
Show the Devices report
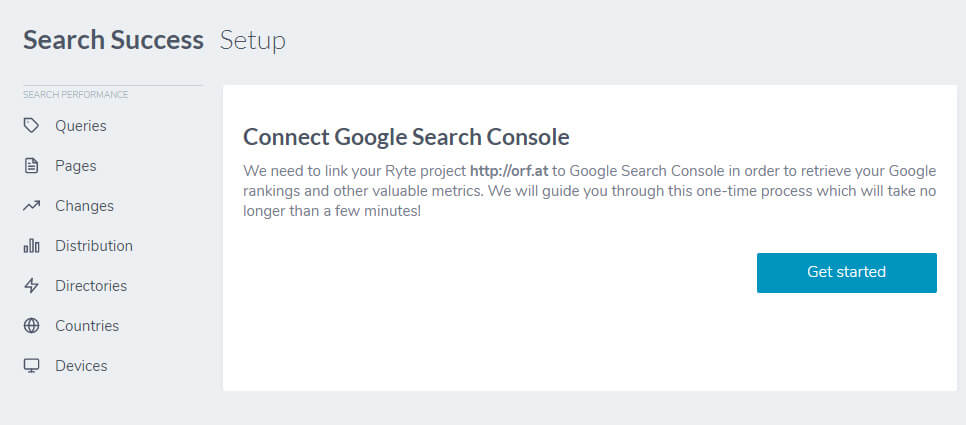click(x=81, y=366)
